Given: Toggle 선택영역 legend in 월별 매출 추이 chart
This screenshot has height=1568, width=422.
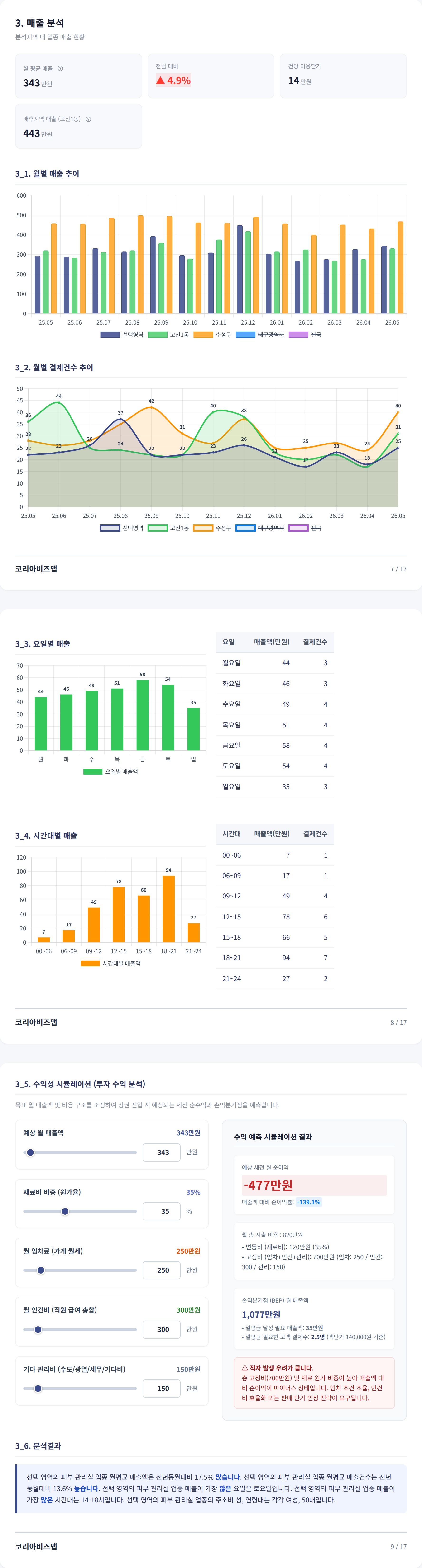Looking at the screenshot, I should 122,335.
